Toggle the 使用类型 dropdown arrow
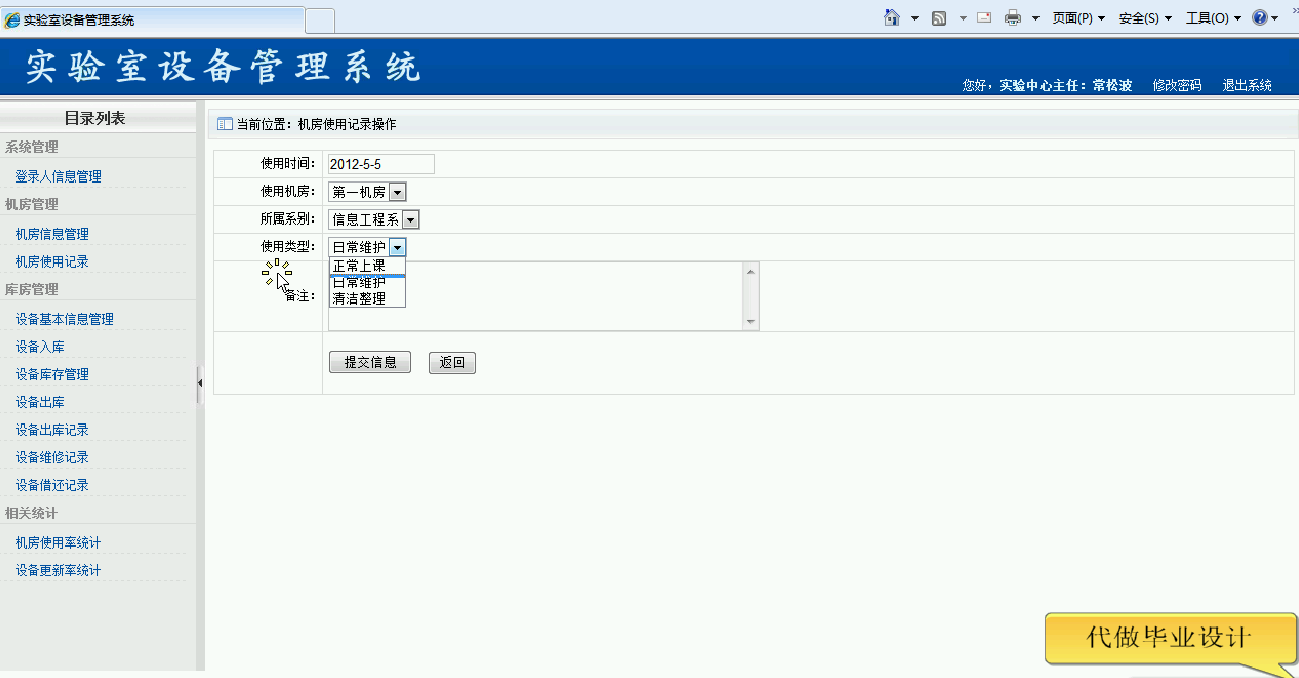Viewport: 1299px width, 678px height. (397, 247)
